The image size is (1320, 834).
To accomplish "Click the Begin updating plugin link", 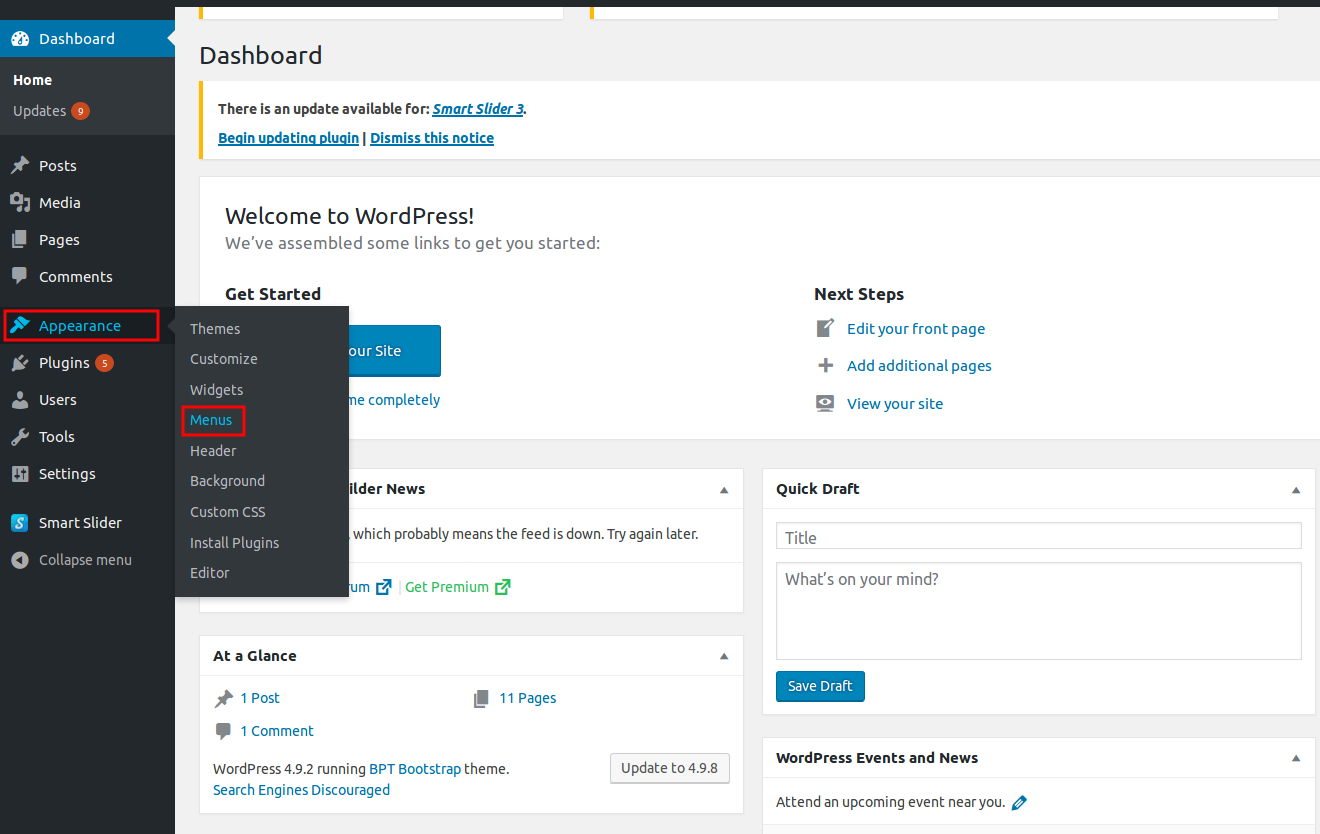I will pyautogui.click(x=288, y=137).
